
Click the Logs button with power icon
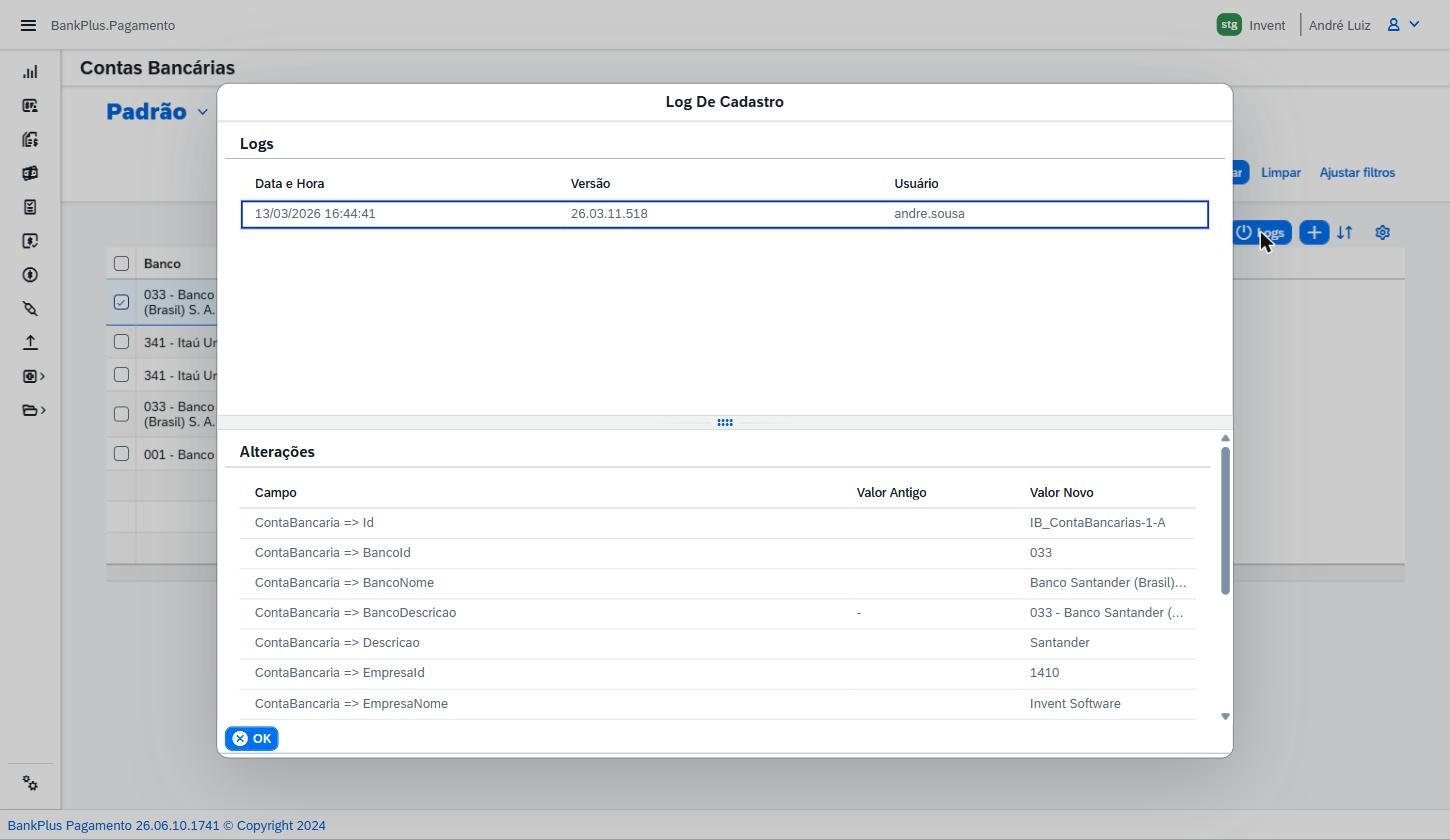[x=1262, y=232]
